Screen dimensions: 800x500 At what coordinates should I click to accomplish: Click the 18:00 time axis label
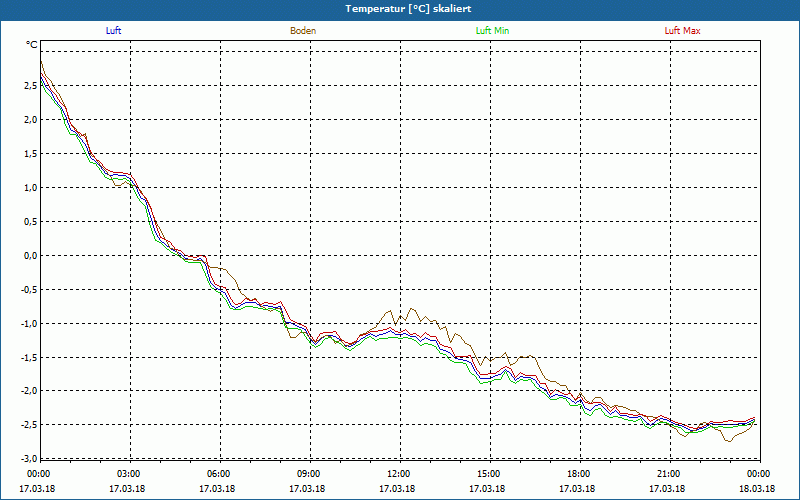[579, 474]
